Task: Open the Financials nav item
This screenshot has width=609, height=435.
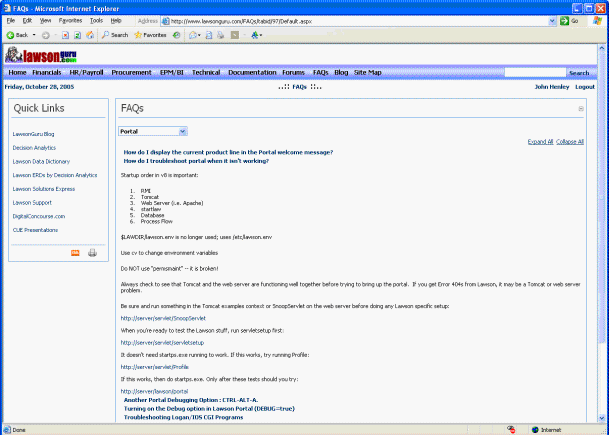Action: (47, 73)
